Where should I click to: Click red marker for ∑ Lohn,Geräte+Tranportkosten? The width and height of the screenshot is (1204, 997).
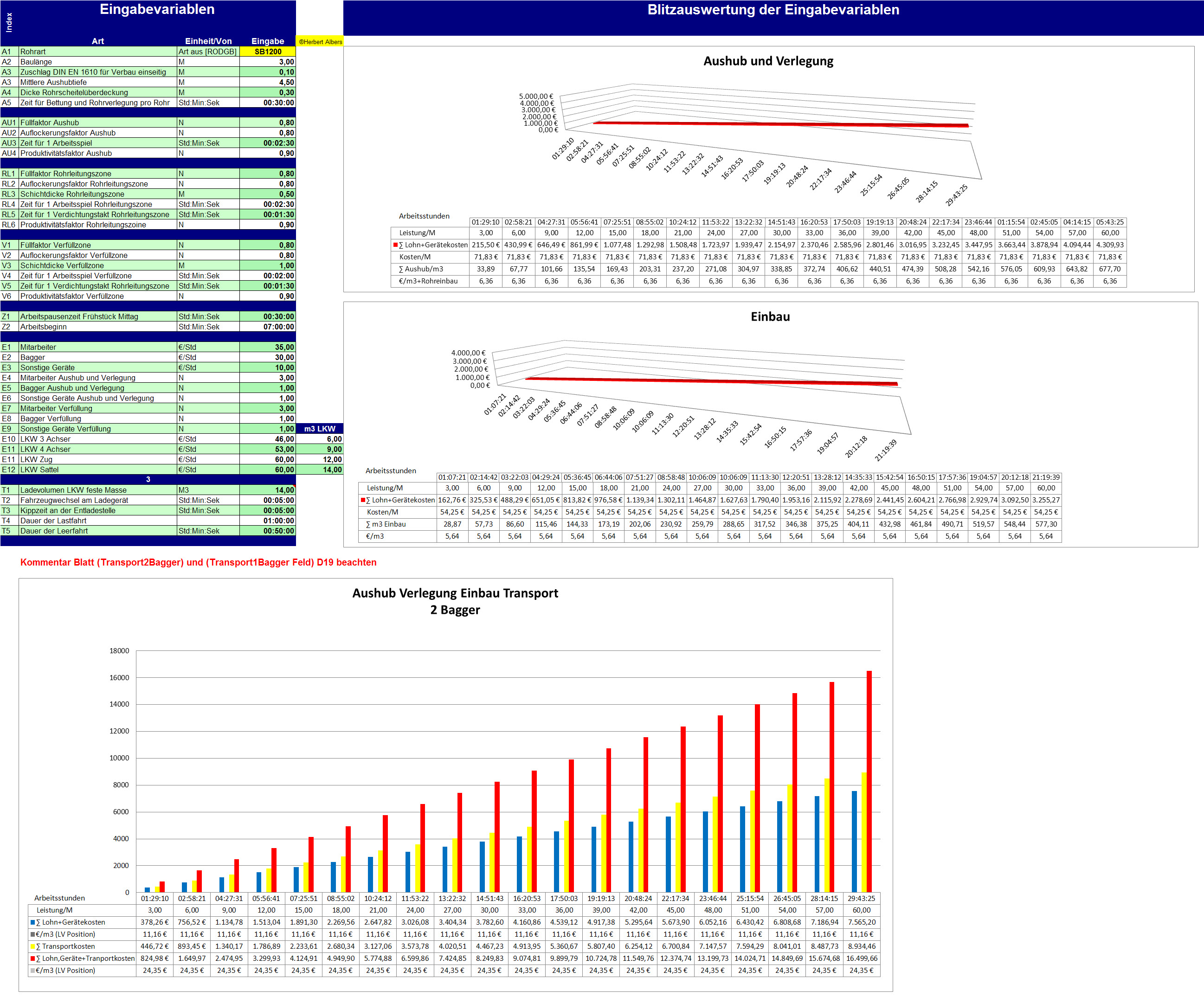point(32,958)
